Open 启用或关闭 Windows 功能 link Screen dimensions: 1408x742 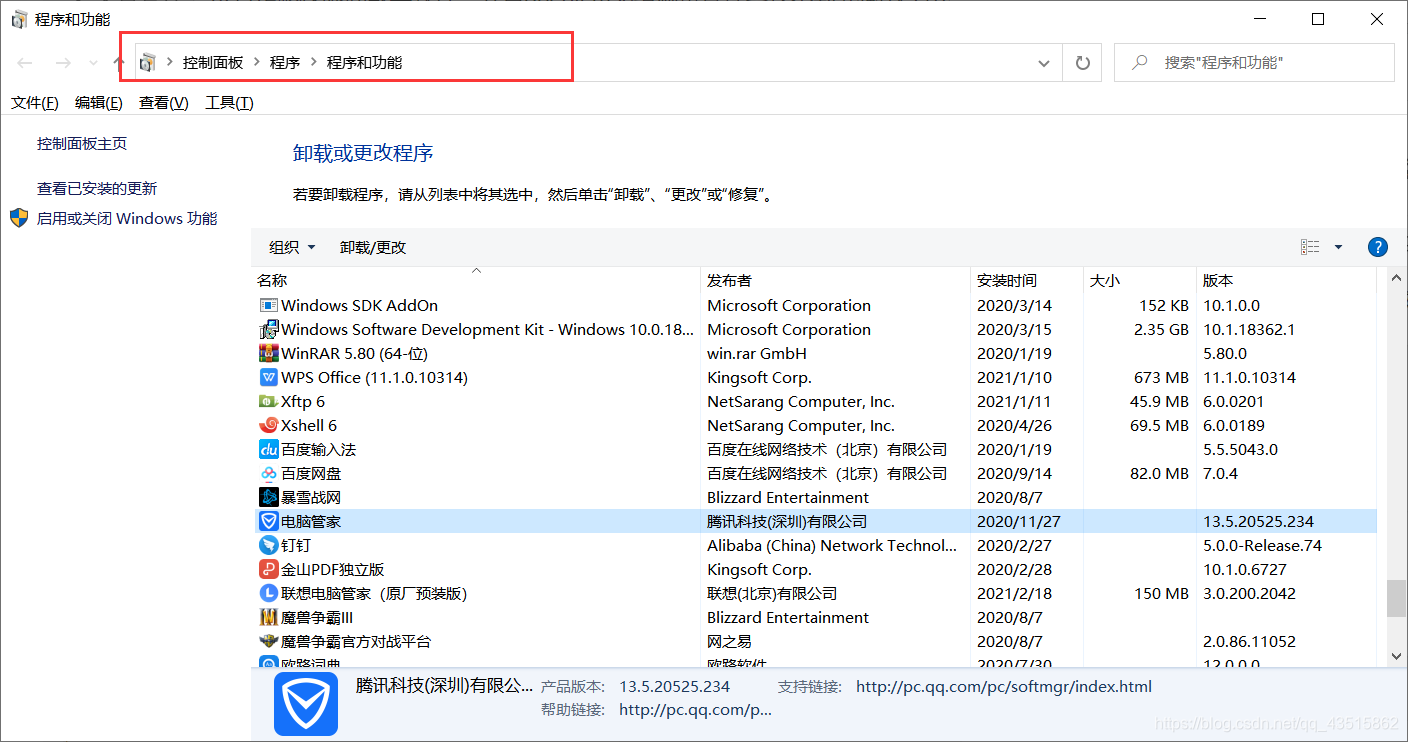click(x=127, y=218)
